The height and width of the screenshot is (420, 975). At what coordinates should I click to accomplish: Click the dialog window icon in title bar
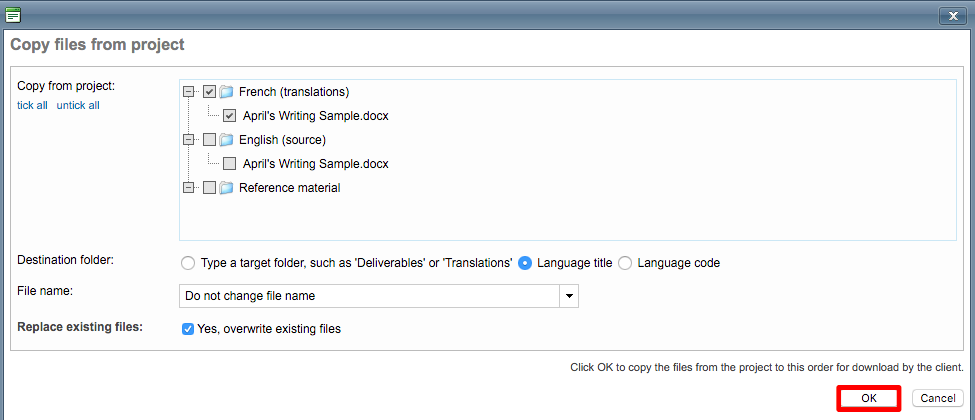(x=14, y=15)
